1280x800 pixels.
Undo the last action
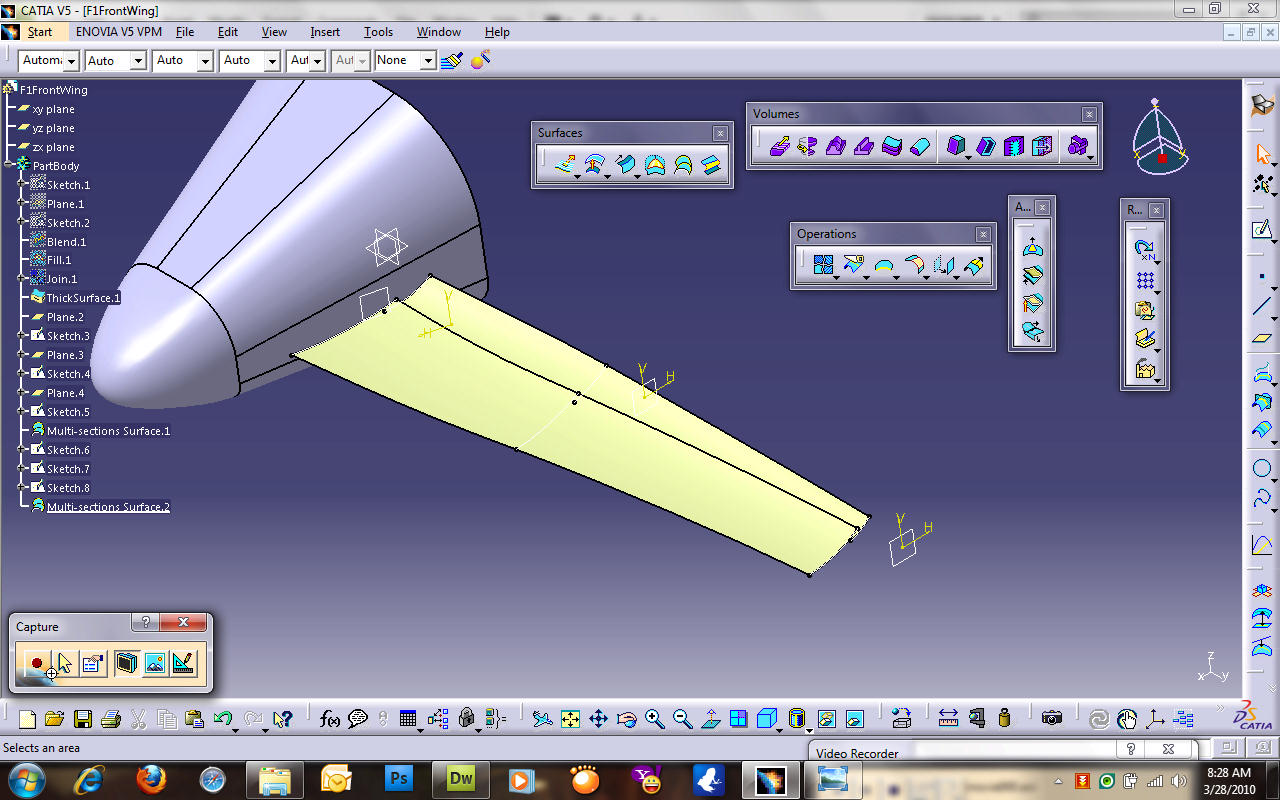pos(223,718)
